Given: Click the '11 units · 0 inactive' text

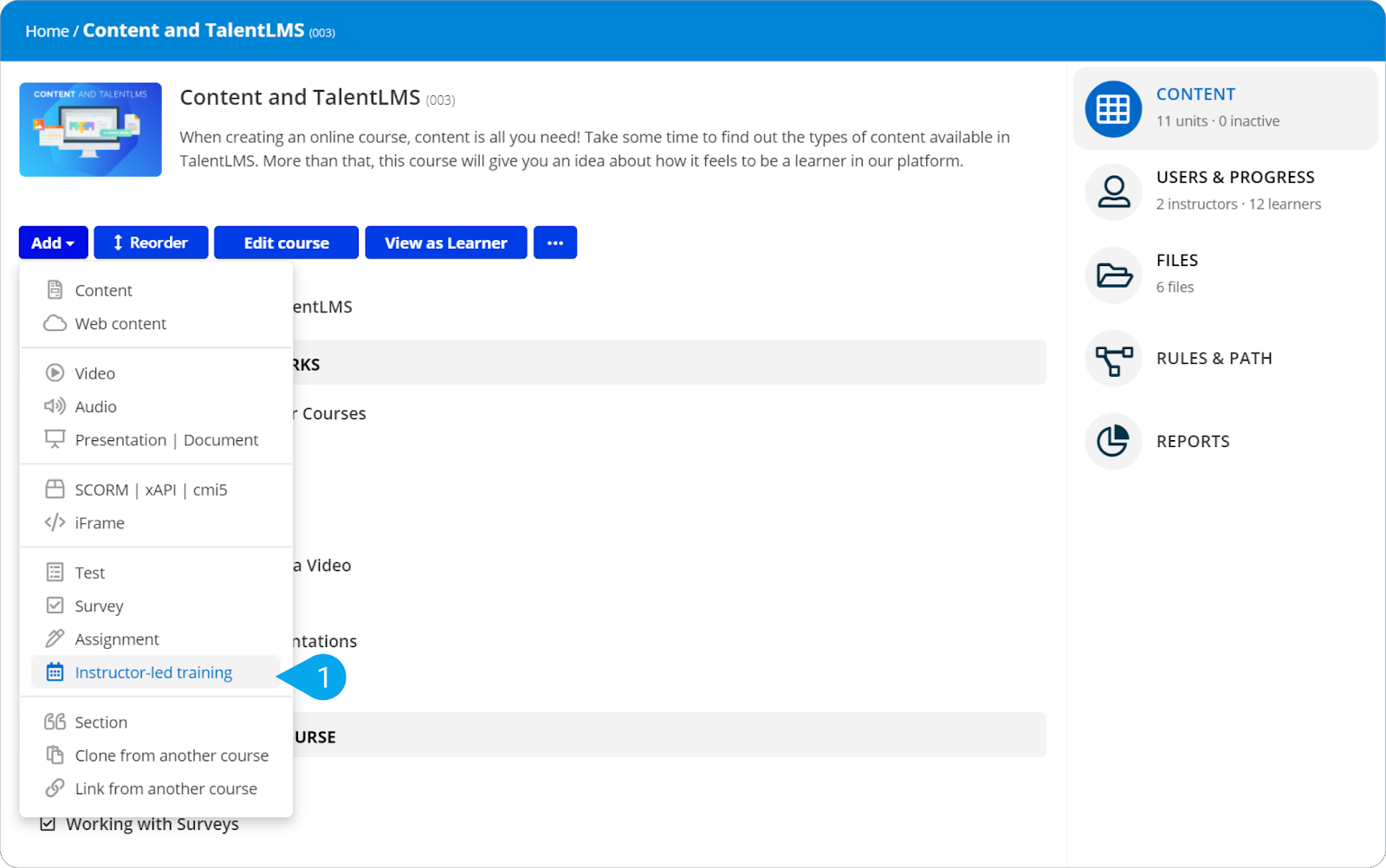Looking at the screenshot, I should [1218, 121].
